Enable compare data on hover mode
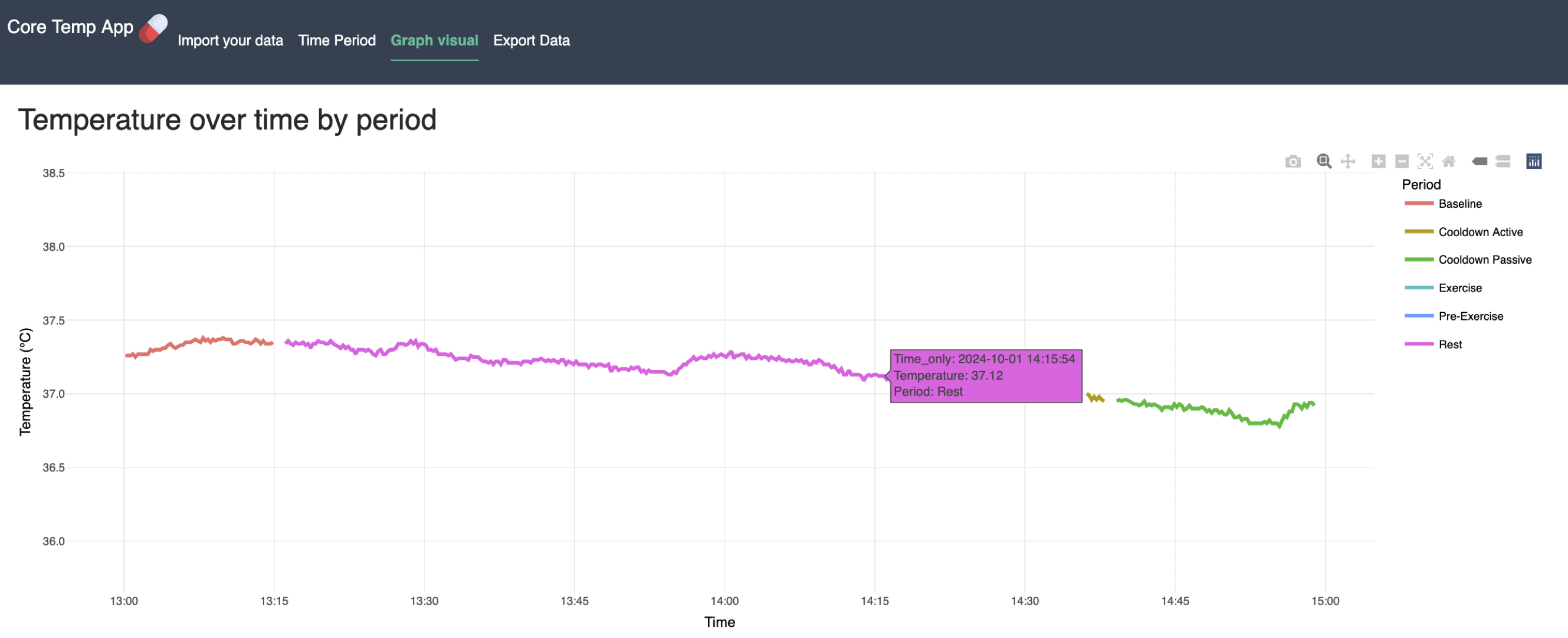The image size is (1568, 638). [x=1503, y=161]
